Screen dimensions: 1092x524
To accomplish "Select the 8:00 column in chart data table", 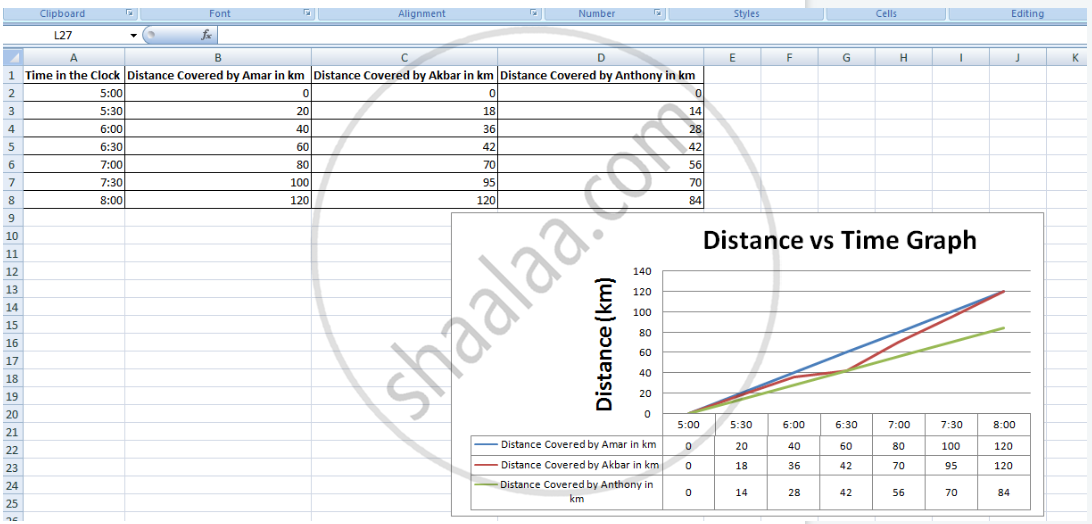I will click(1004, 424).
